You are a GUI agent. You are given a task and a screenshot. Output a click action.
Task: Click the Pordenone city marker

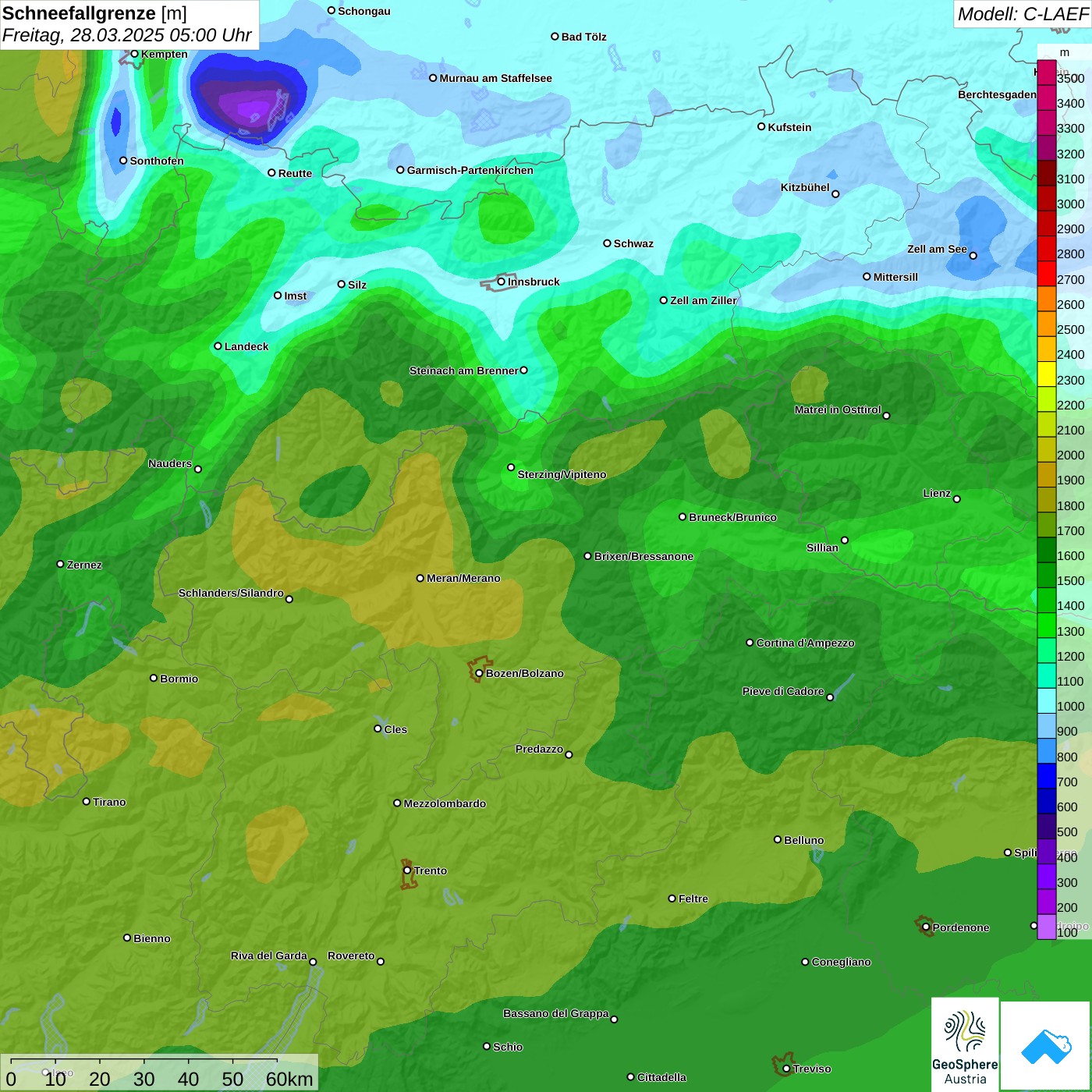tap(926, 927)
